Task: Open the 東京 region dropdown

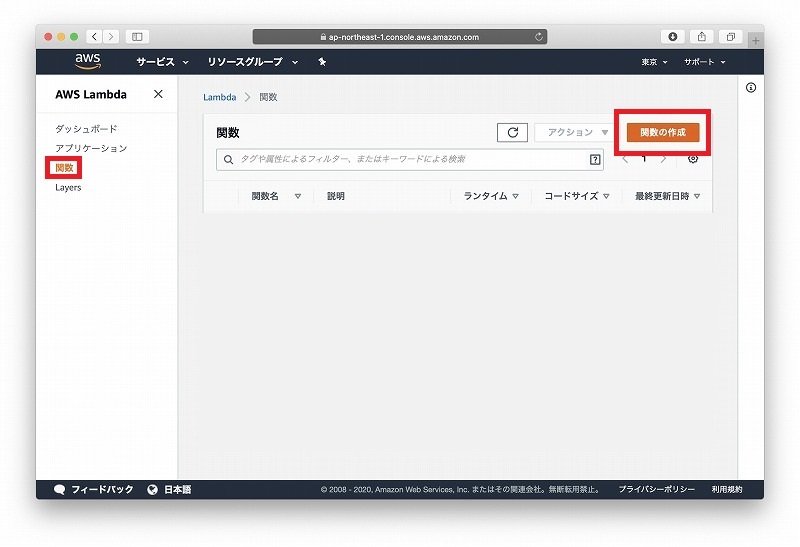Action: (x=654, y=62)
